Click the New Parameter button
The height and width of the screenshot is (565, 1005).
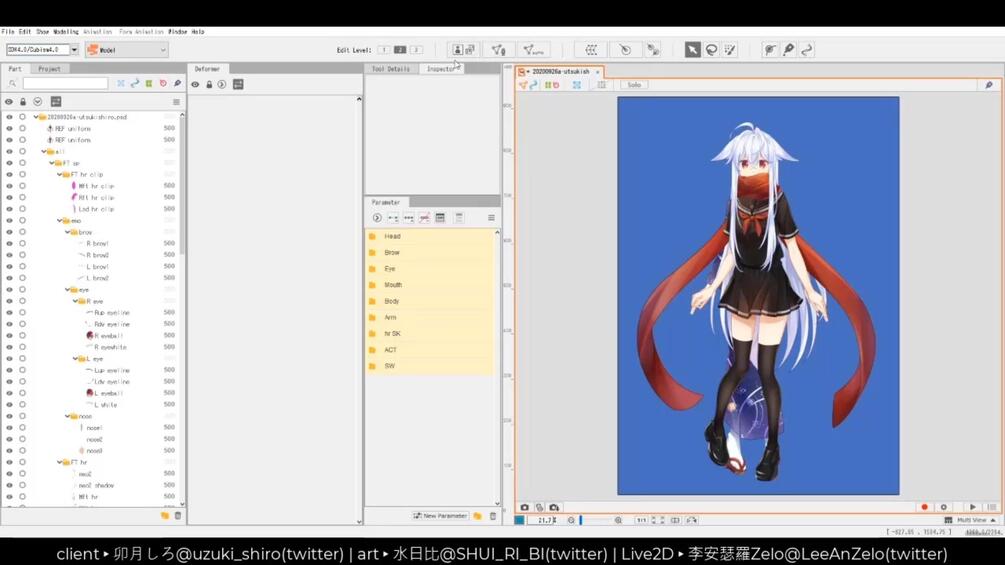click(x=440, y=516)
